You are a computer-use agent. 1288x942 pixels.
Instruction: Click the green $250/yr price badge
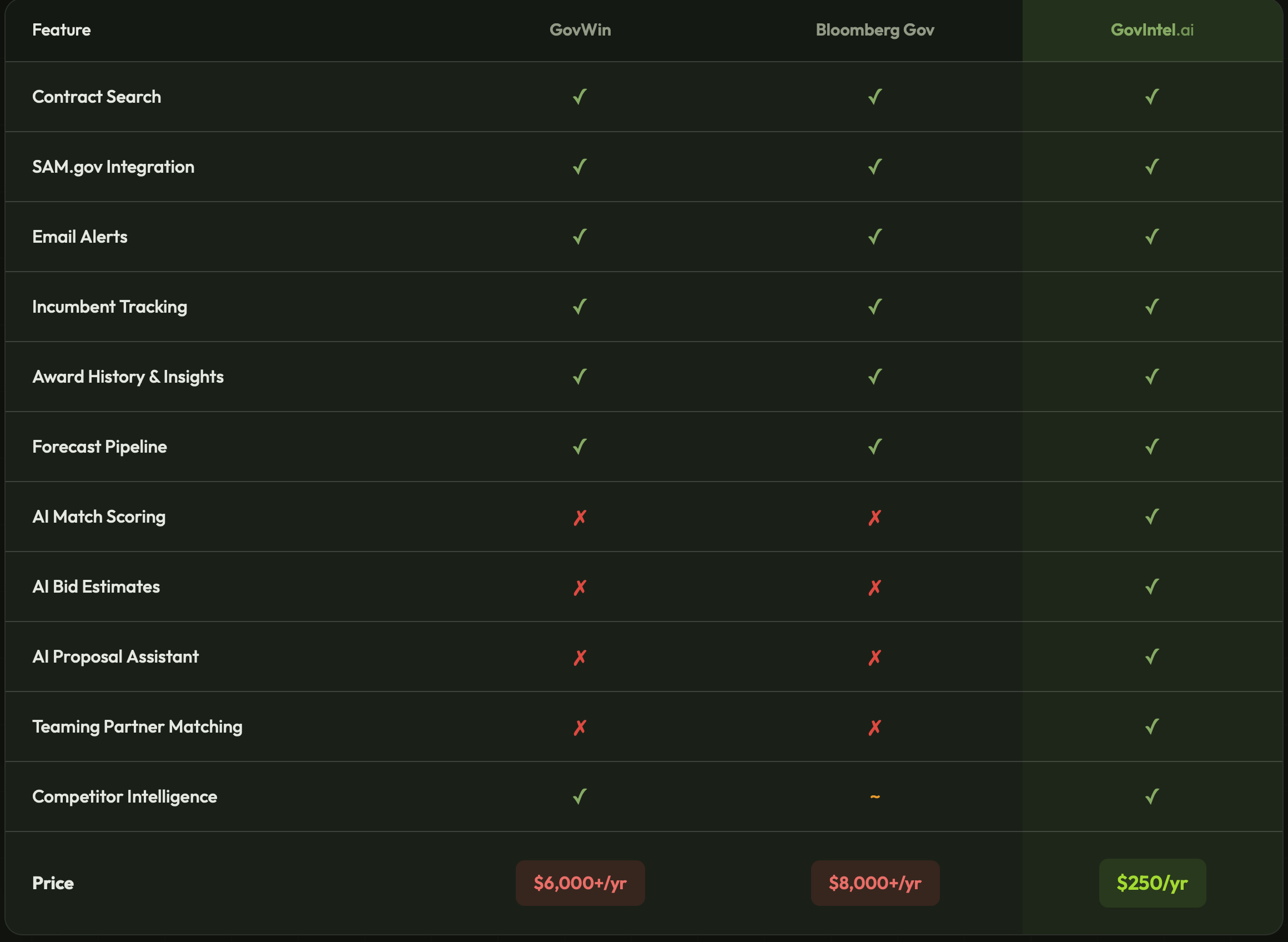pyautogui.click(x=1151, y=883)
